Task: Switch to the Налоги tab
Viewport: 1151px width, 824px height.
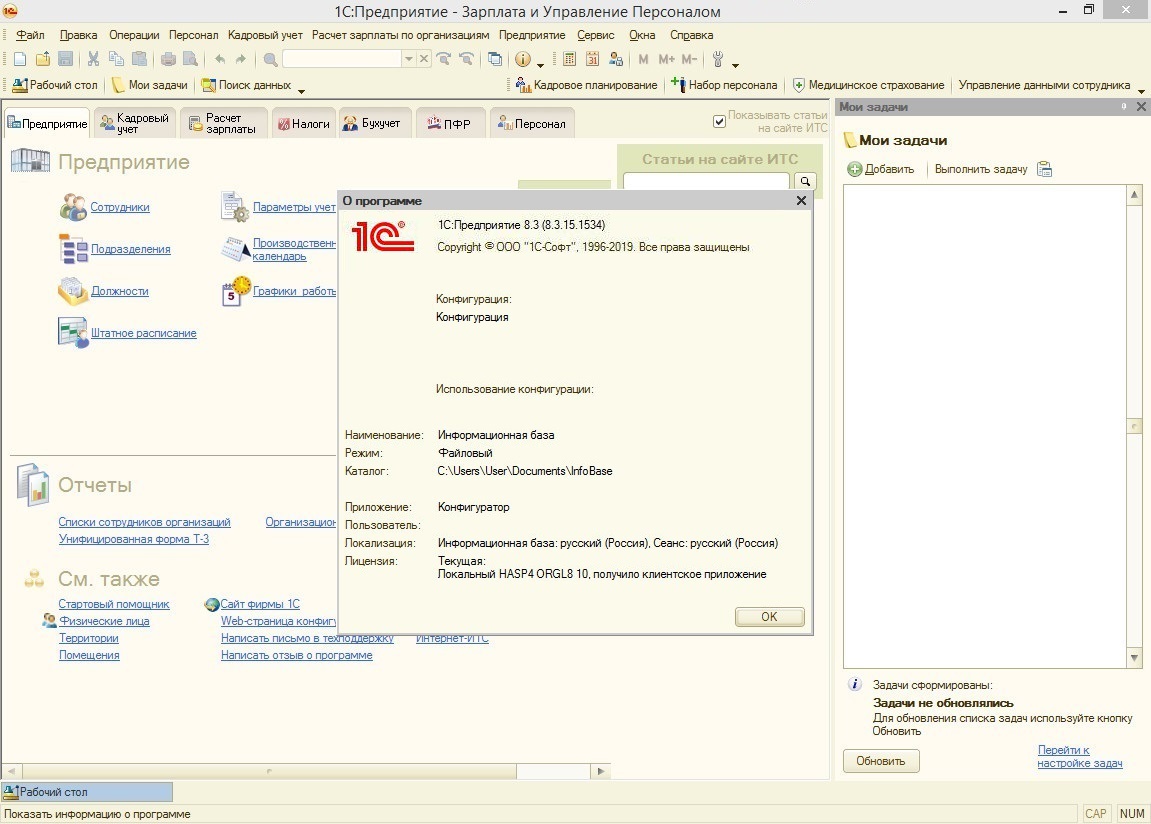Action: click(x=304, y=123)
